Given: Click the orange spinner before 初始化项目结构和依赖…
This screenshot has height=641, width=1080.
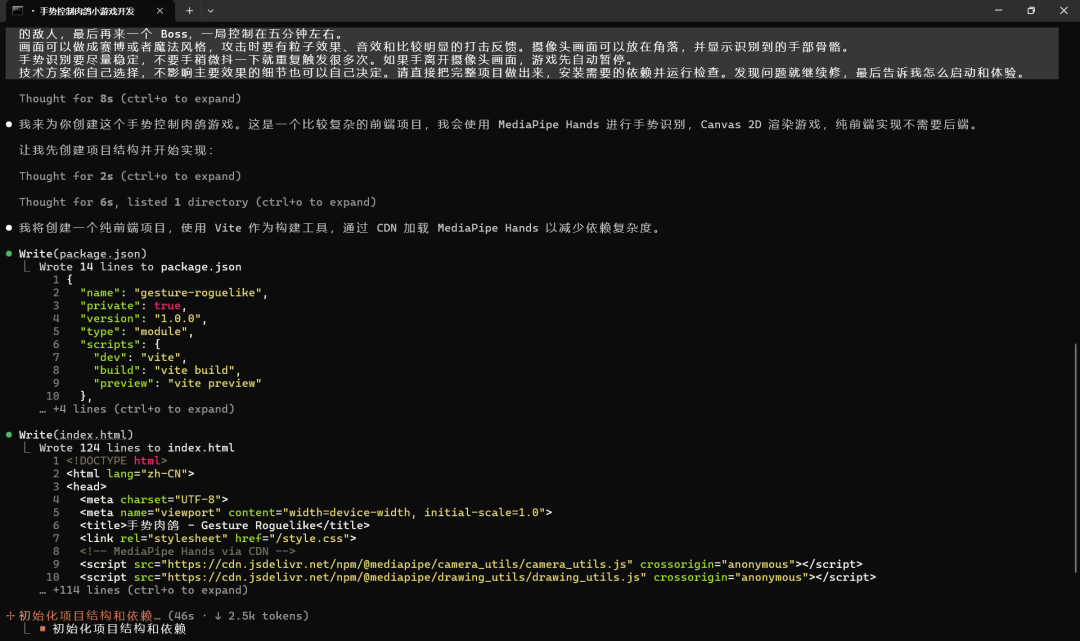Looking at the screenshot, I should [10, 616].
